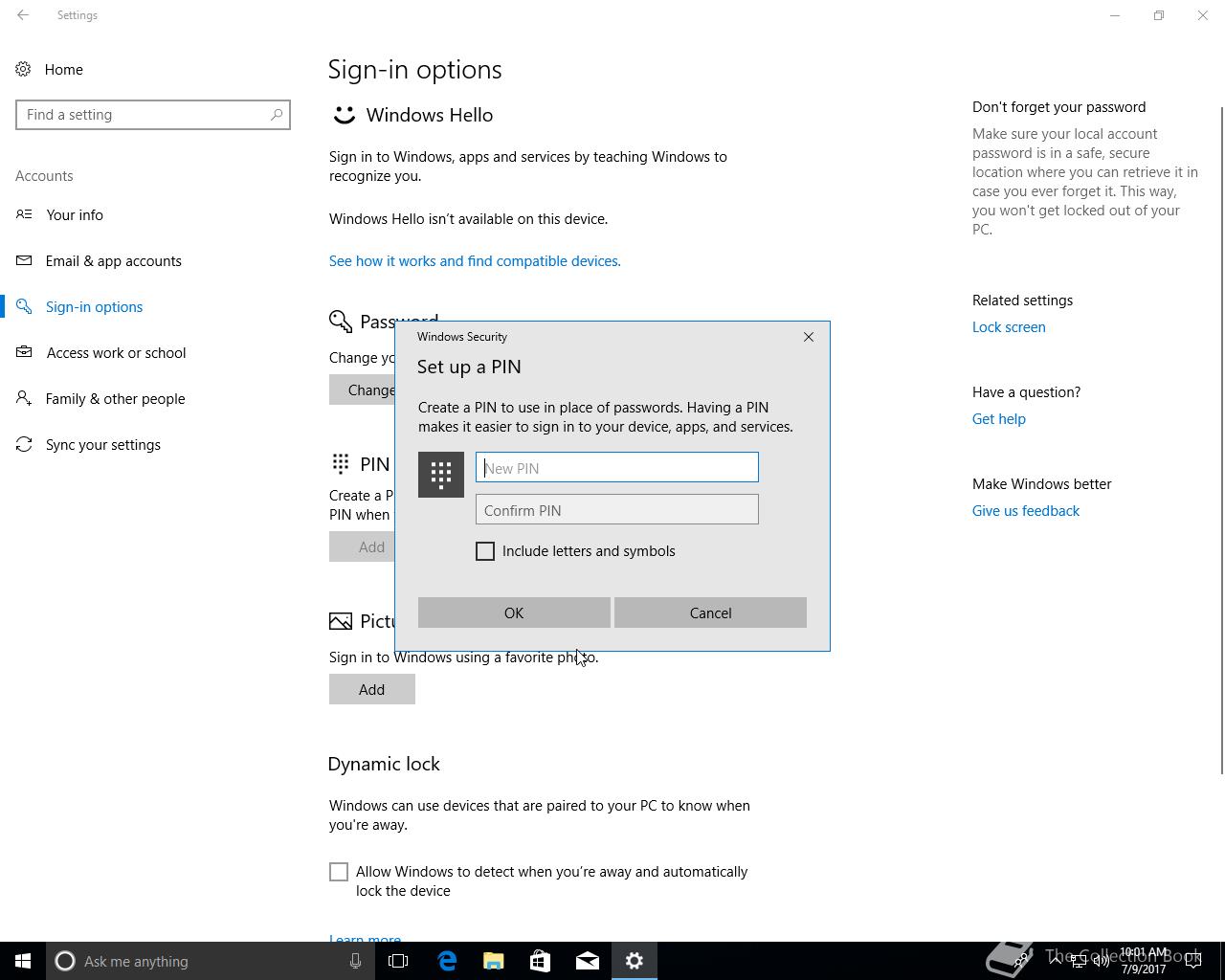Click the Cortana microphone icon
The image size is (1225, 980).
tap(355, 961)
